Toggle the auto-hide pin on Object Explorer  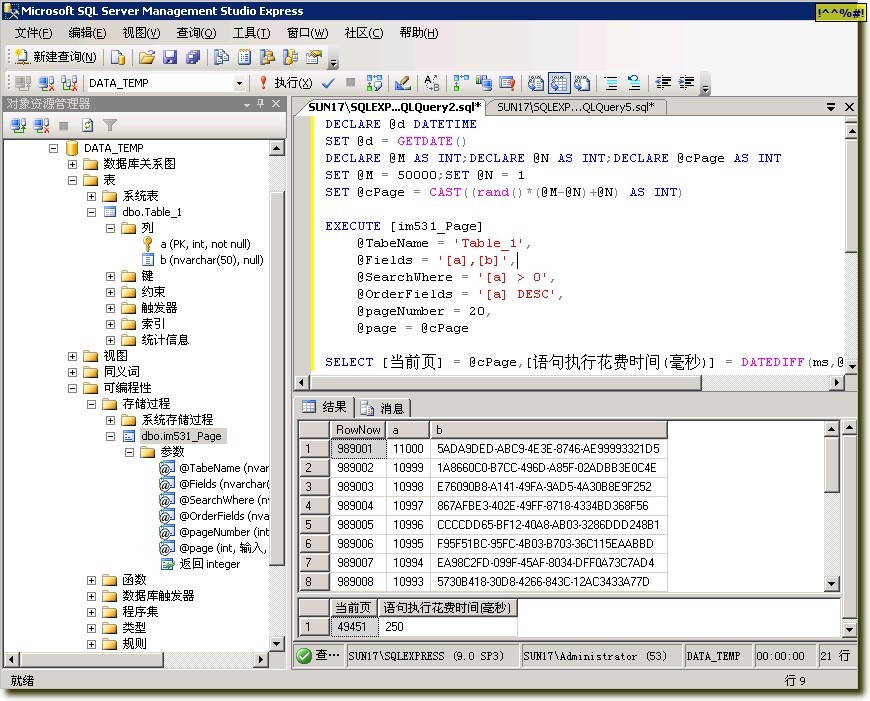262,104
